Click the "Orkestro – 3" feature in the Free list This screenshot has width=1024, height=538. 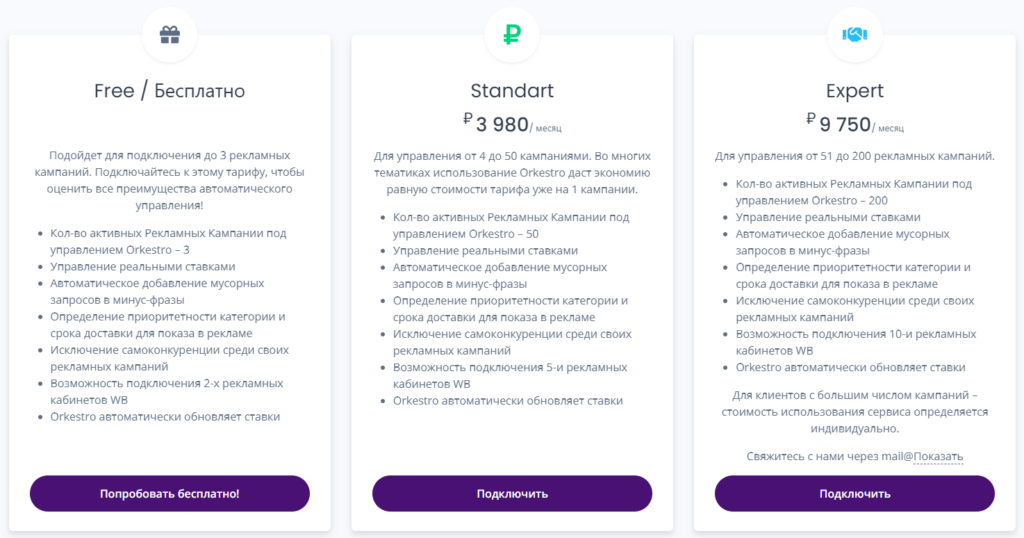pyautogui.click(x=168, y=241)
